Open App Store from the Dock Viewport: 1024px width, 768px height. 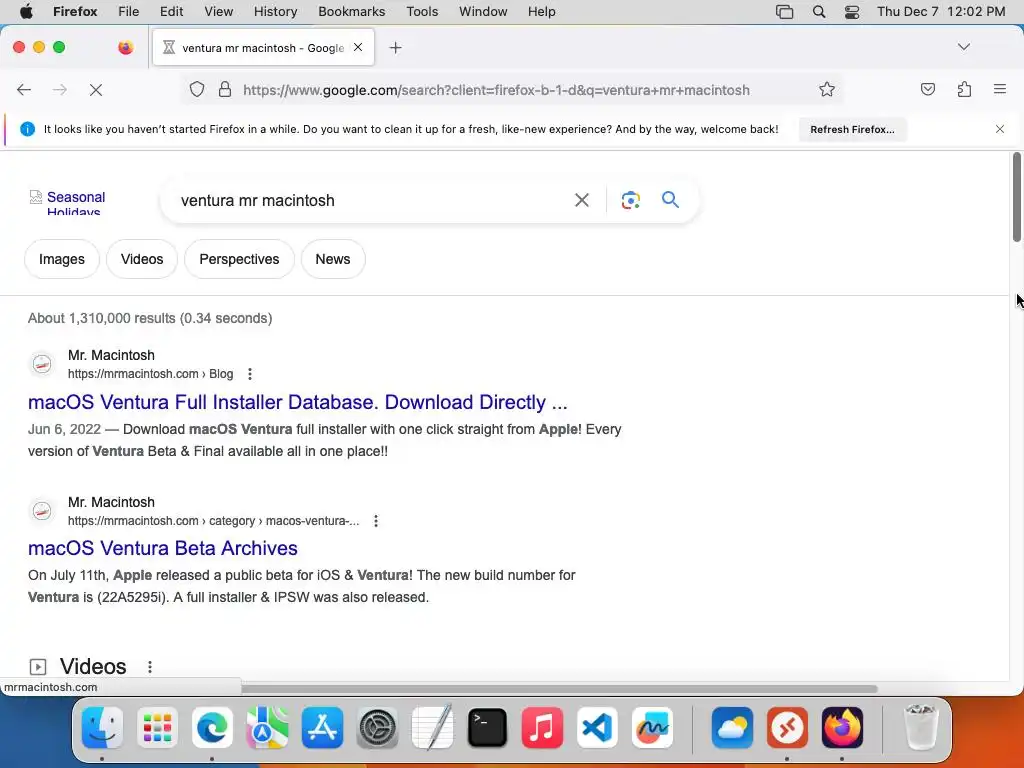coord(322,728)
